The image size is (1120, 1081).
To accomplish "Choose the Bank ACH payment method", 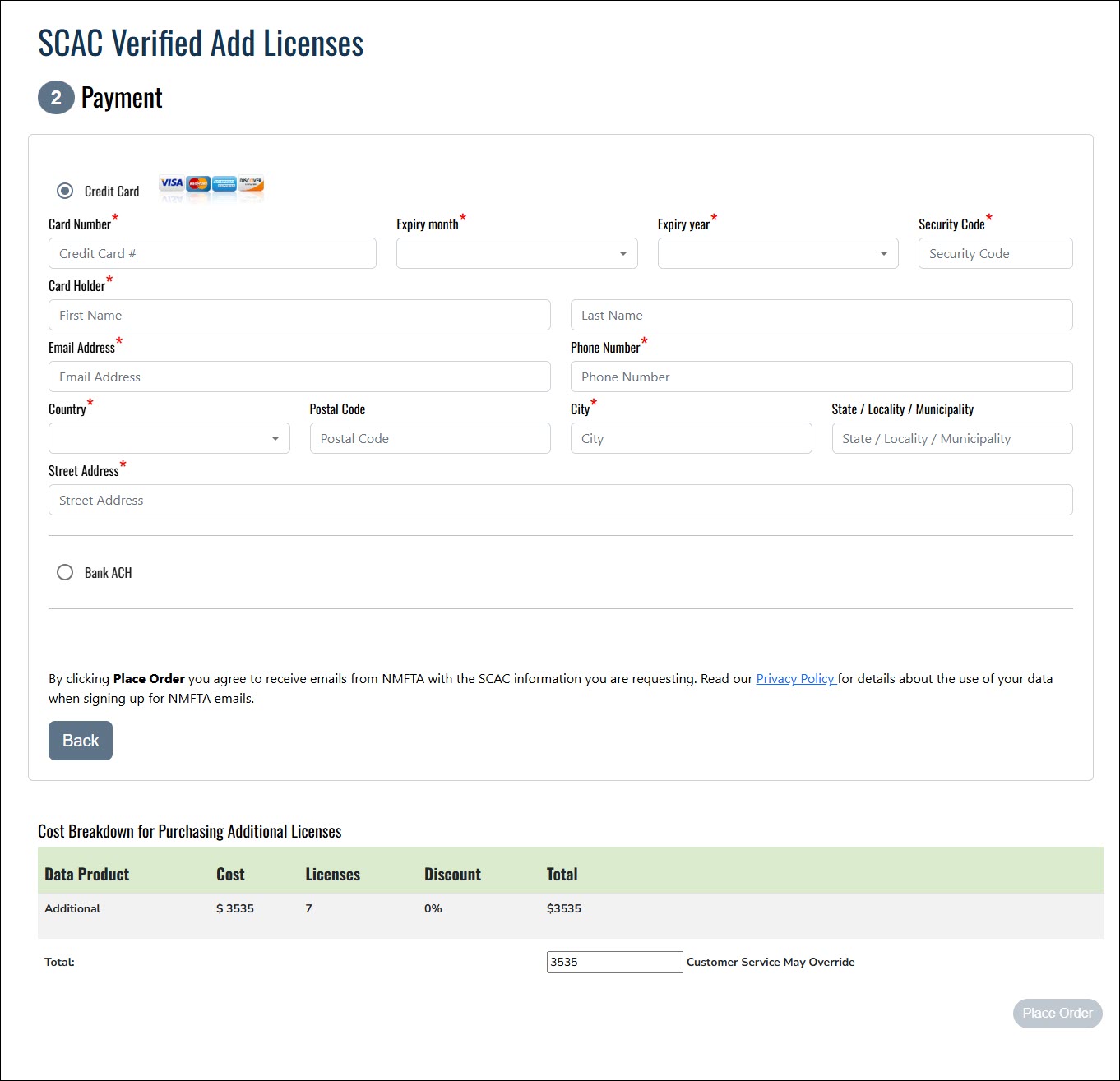I will click(x=65, y=572).
